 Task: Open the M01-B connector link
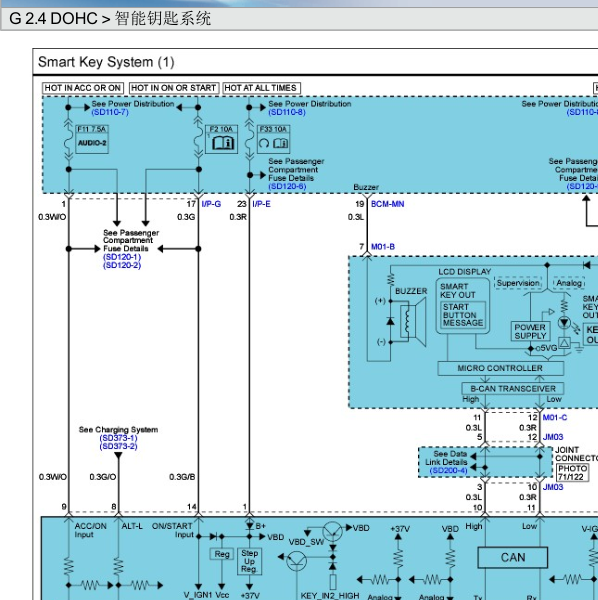pyautogui.click(x=383, y=247)
